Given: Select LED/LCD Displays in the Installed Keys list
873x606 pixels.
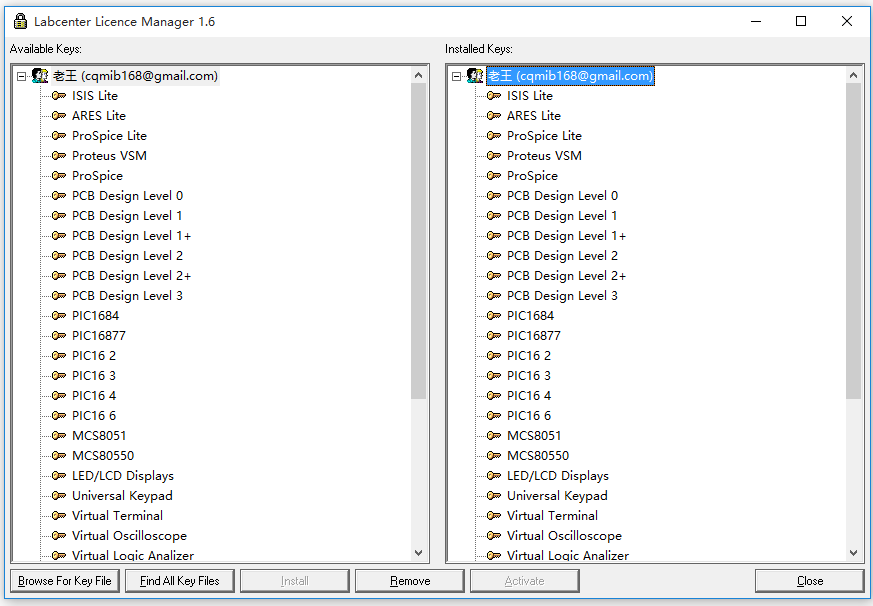Looking at the screenshot, I should (x=557, y=476).
